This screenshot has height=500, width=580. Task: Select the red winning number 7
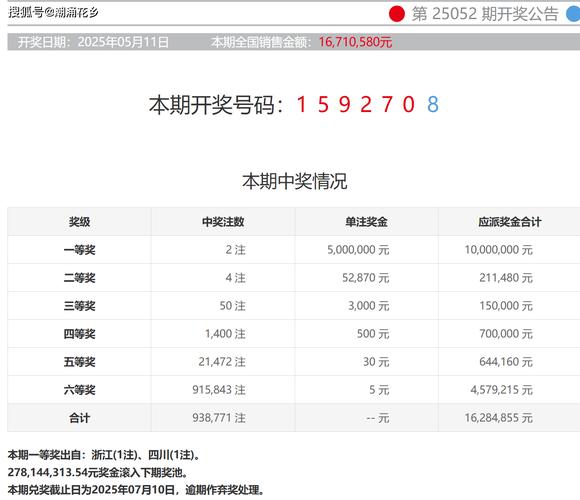pos(387,105)
